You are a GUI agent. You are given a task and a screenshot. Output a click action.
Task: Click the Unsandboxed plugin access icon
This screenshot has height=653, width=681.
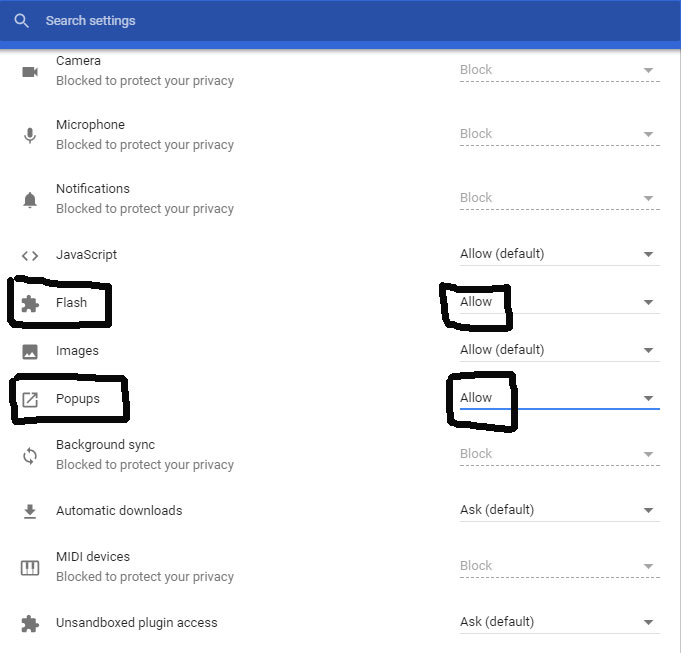point(30,623)
